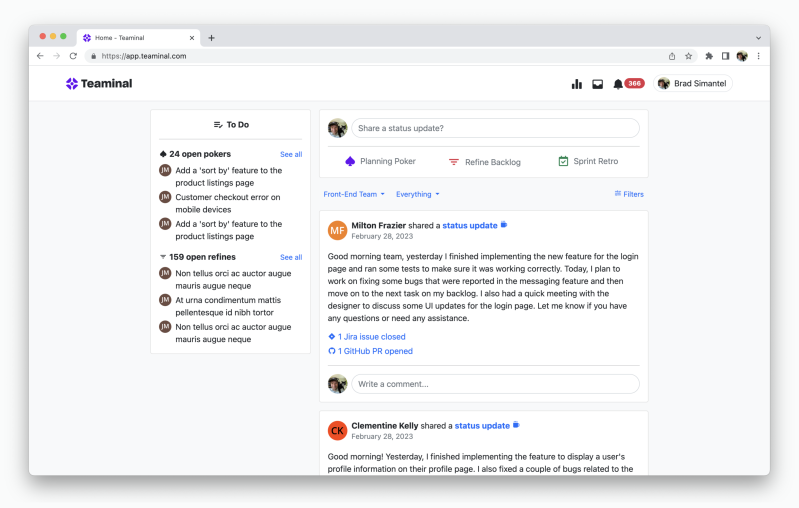The width and height of the screenshot is (799, 508).
Task: Open the Everything filter dropdown
Action: pos(417,194)
